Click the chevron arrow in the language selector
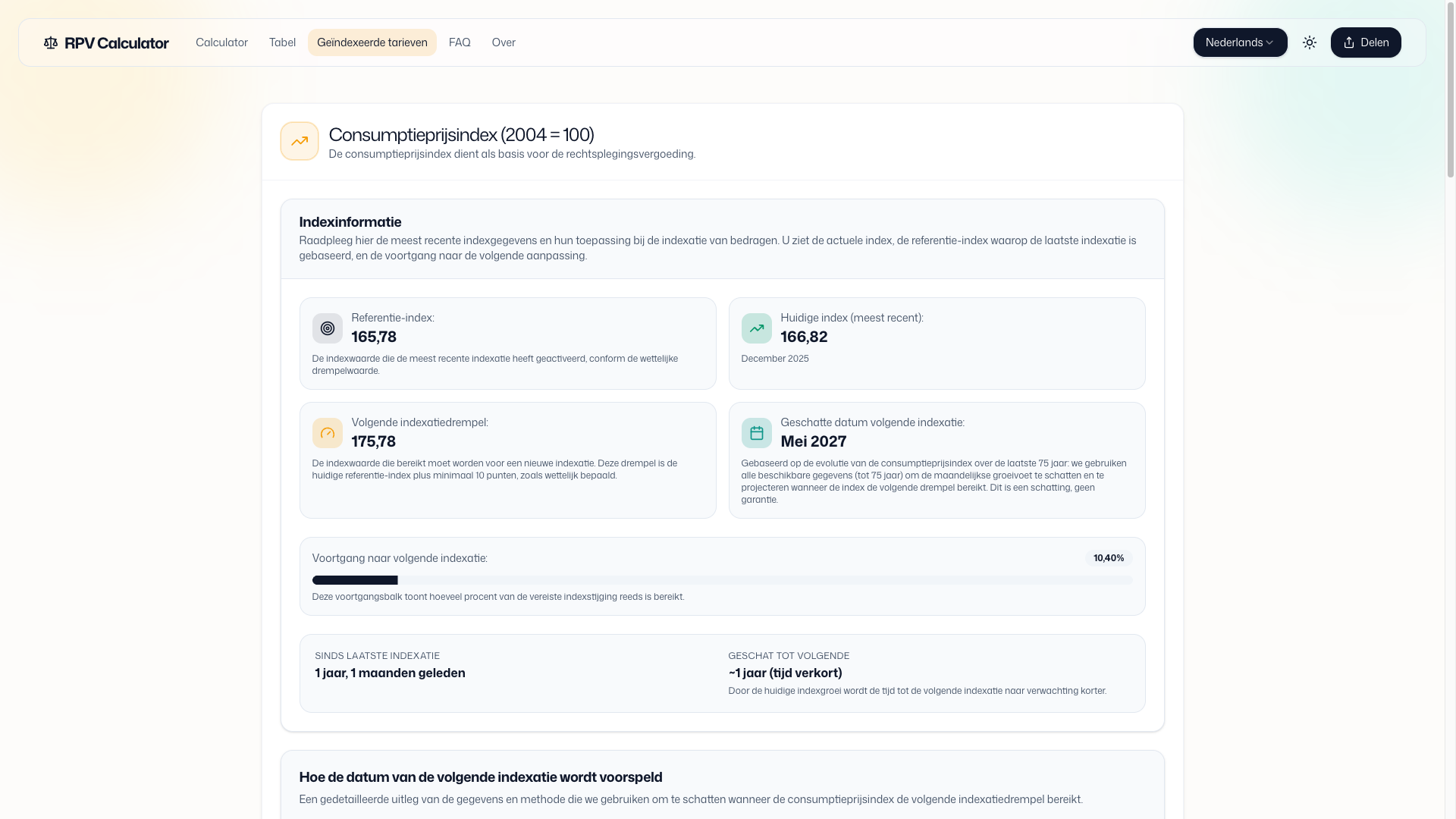 pos(1269,43)
